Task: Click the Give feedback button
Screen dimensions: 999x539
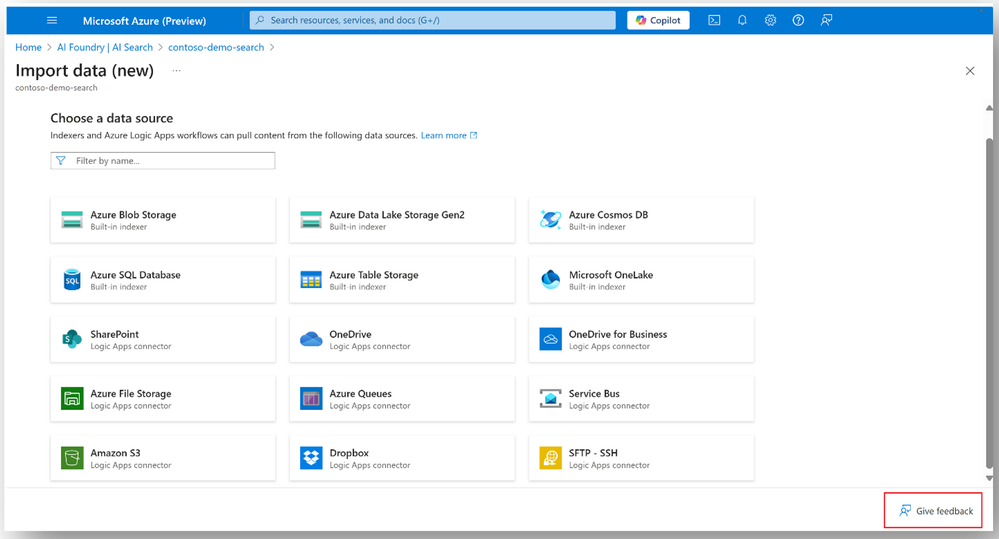Action: click(x=936, y=511)
